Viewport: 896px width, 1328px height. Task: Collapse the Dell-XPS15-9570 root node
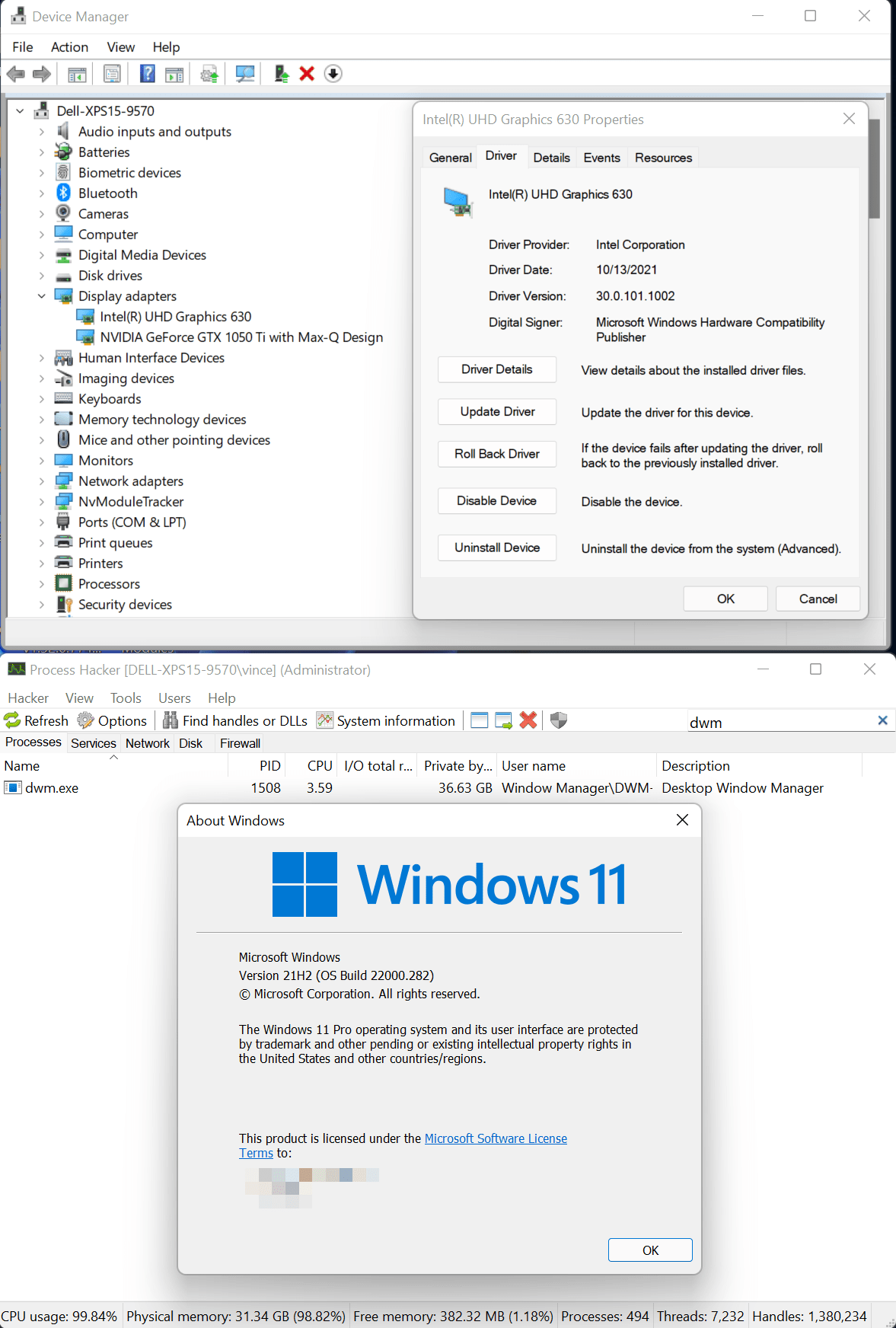coord(20,110)
